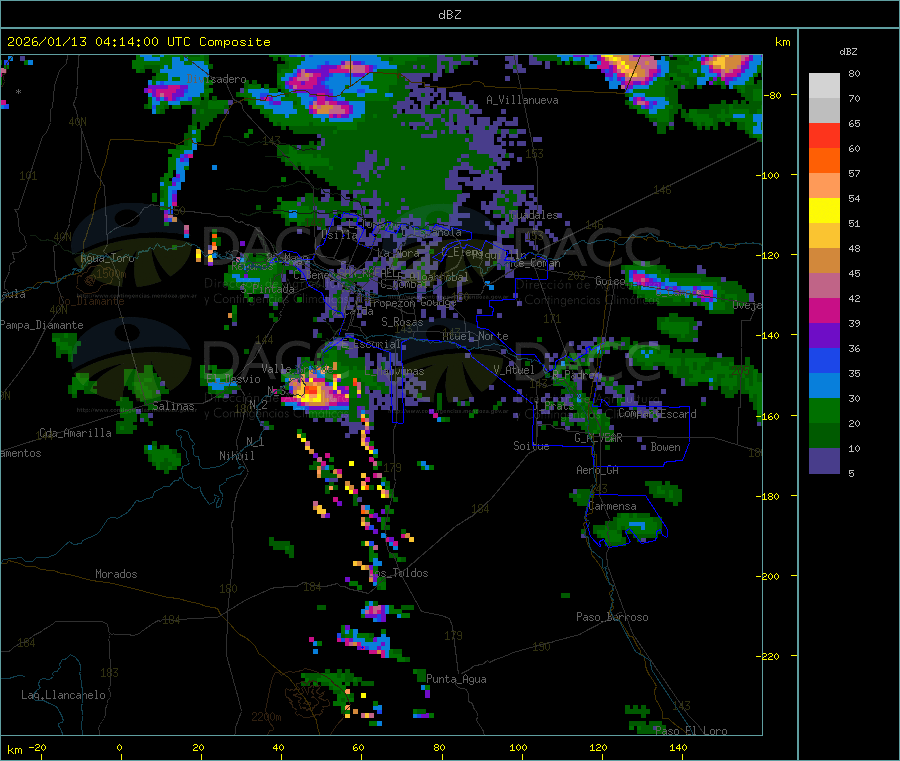Click the A_Villanueva place label
The height and width of the screenshot is (761, 900).
pyautogui.click(x=522, y=100)
